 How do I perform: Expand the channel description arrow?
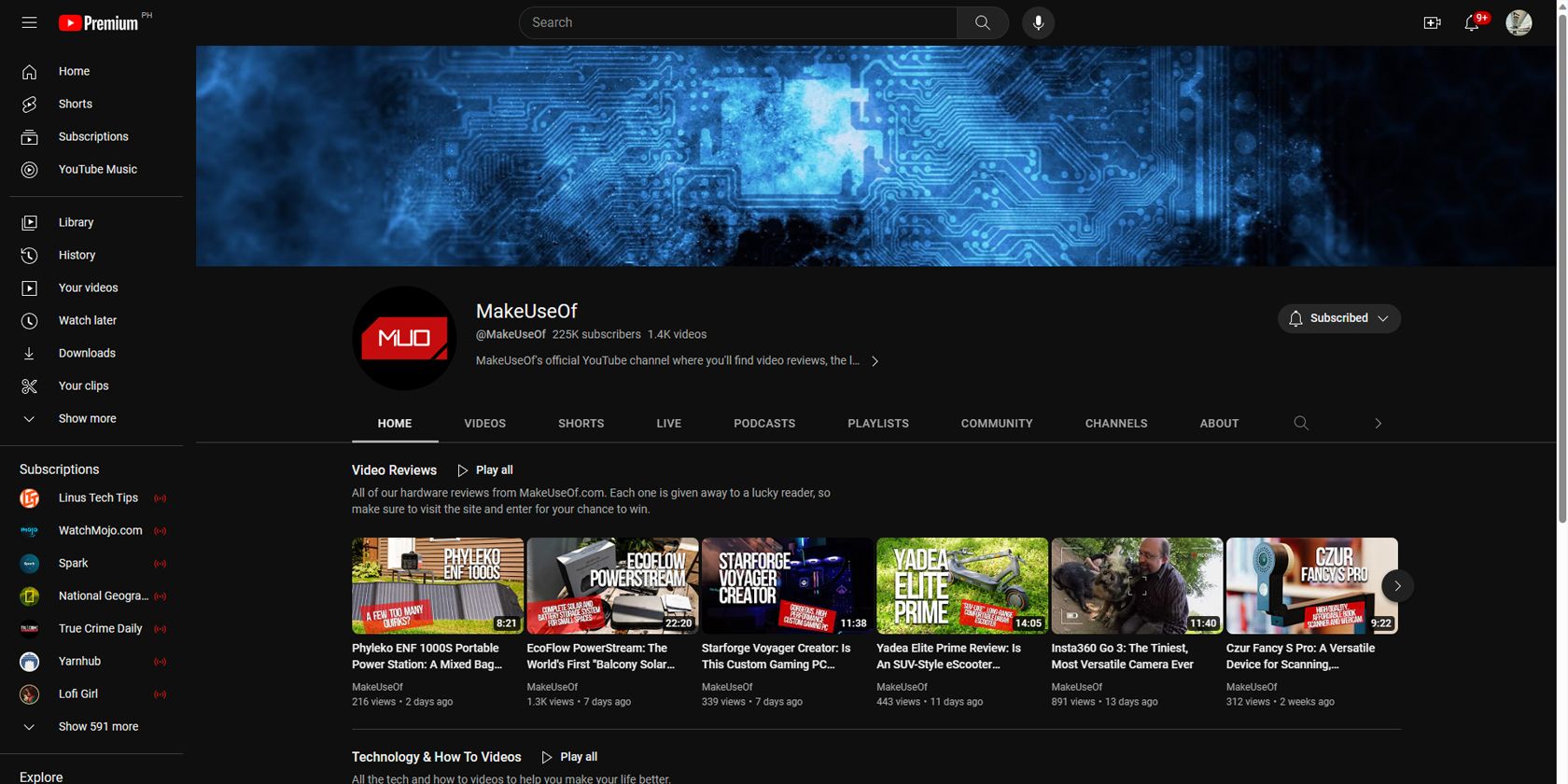875,361
